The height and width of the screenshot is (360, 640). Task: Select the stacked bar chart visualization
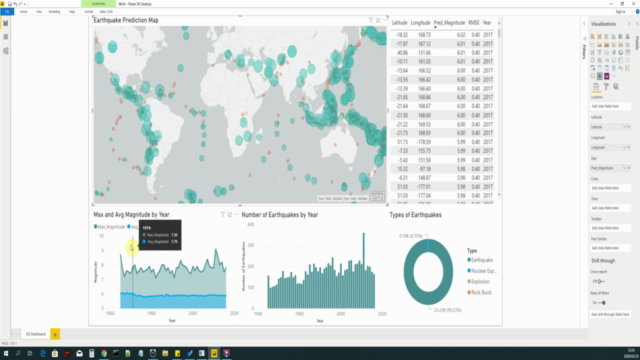593,37
